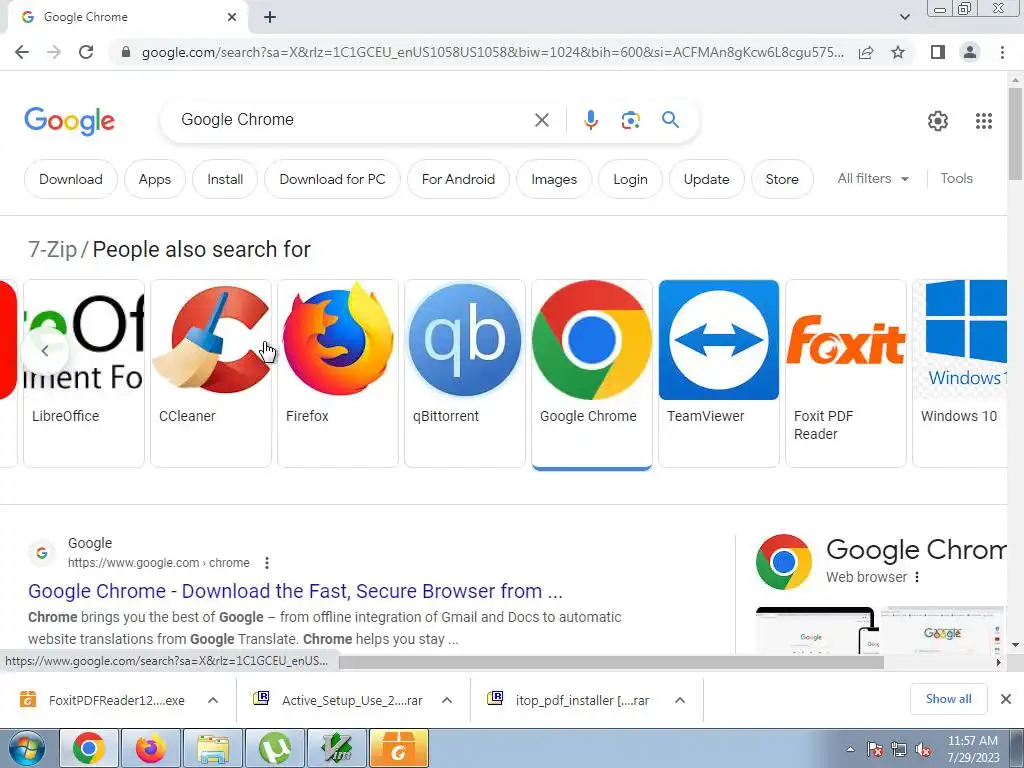Click the search field containing Google Chrome
1024x768 pixels.
353,120
